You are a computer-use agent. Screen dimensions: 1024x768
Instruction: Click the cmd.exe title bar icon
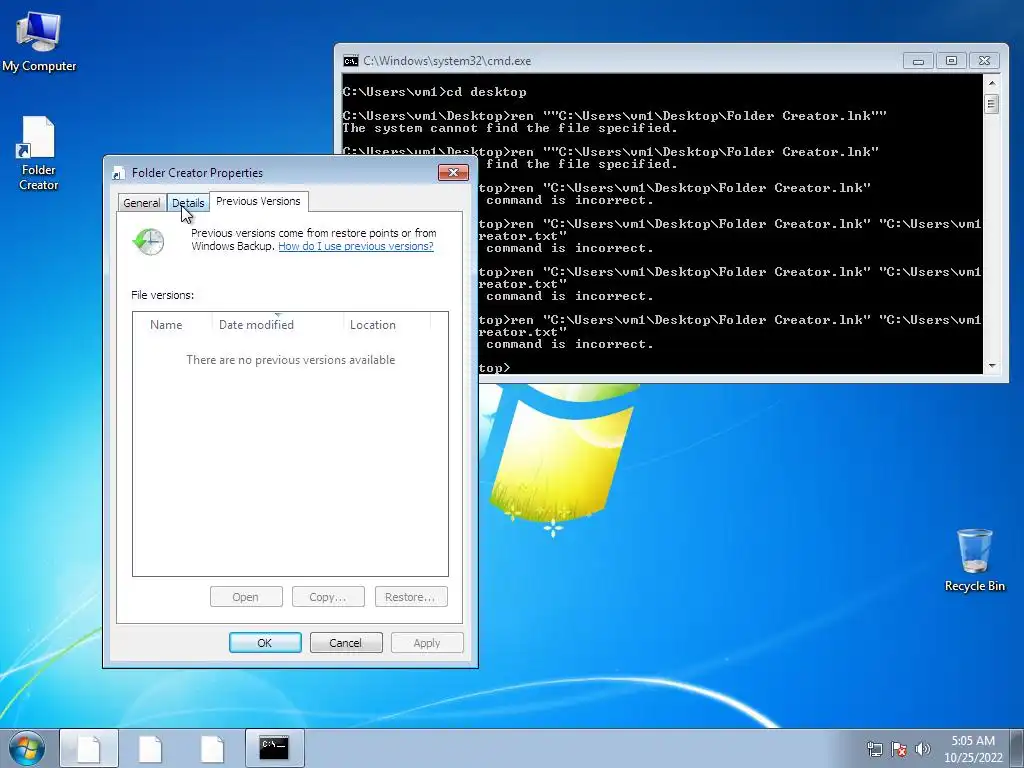[x=351, y=61]
